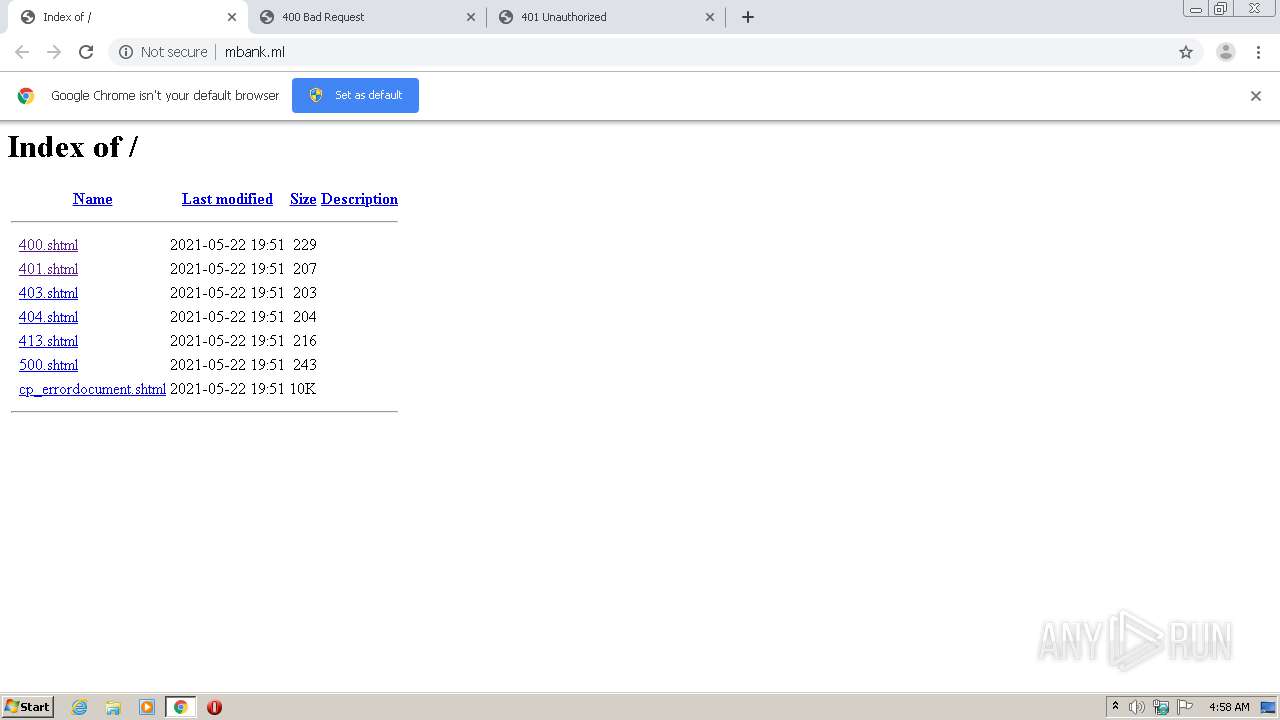Click size value 229 of 400.shtml
Image resolution: width=1280 pixels, height=720 pixels.
pyautogui.click(x=304, y=245)
